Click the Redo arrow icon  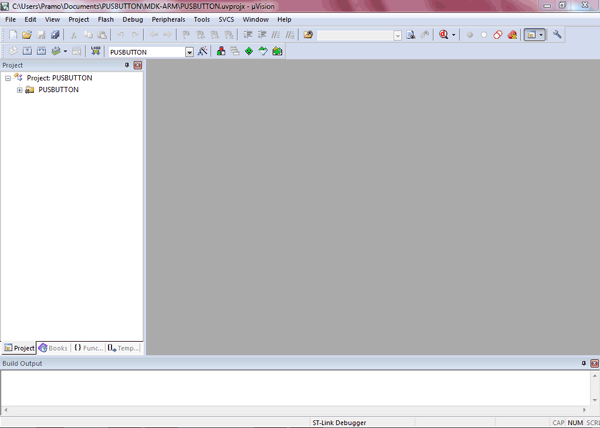coord(135,35)
